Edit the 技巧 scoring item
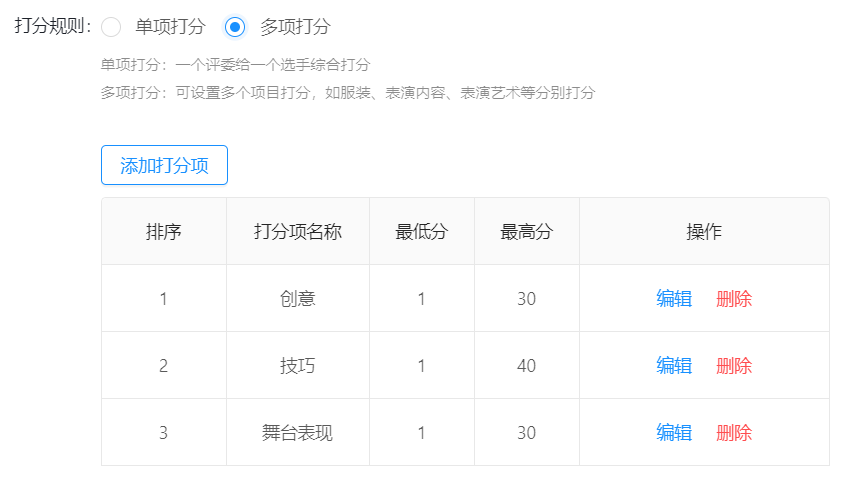 (674, 366)
